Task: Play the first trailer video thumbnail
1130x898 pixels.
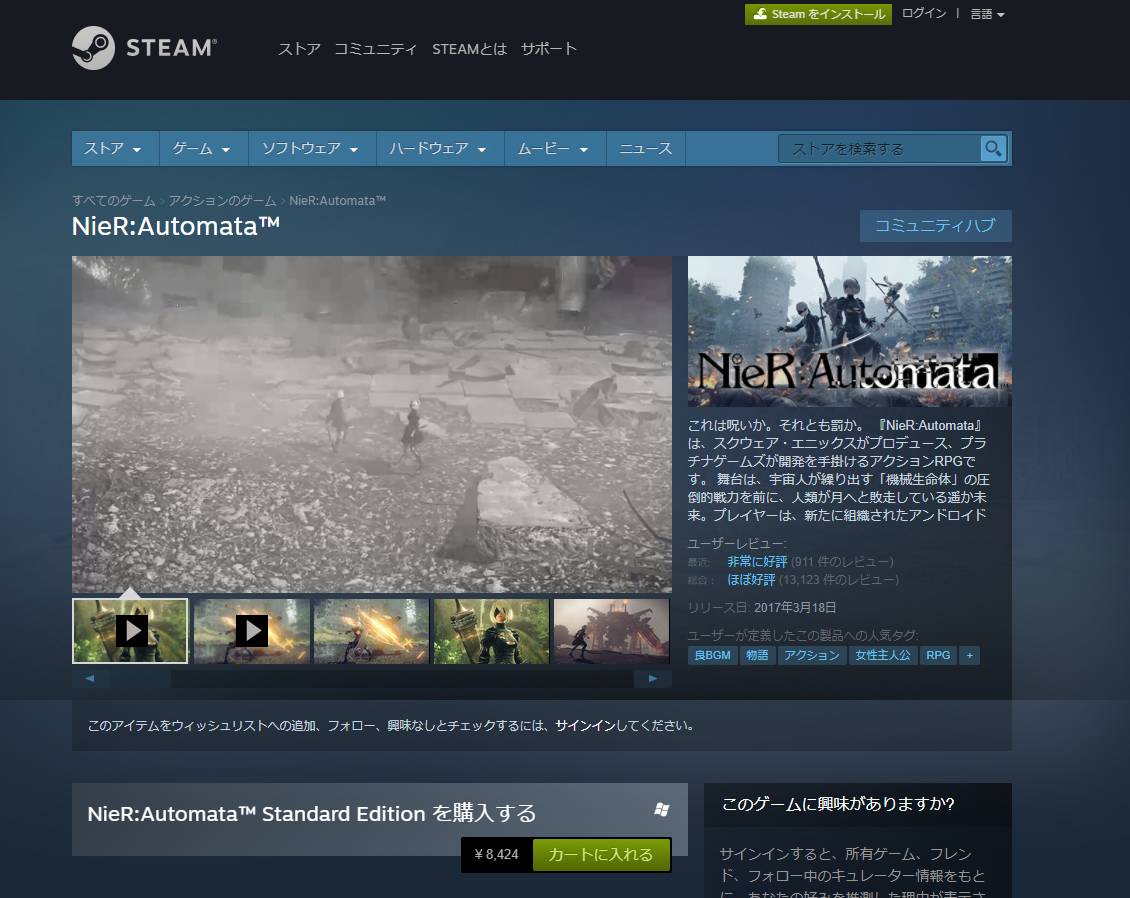Action: (x=130, y=631)
